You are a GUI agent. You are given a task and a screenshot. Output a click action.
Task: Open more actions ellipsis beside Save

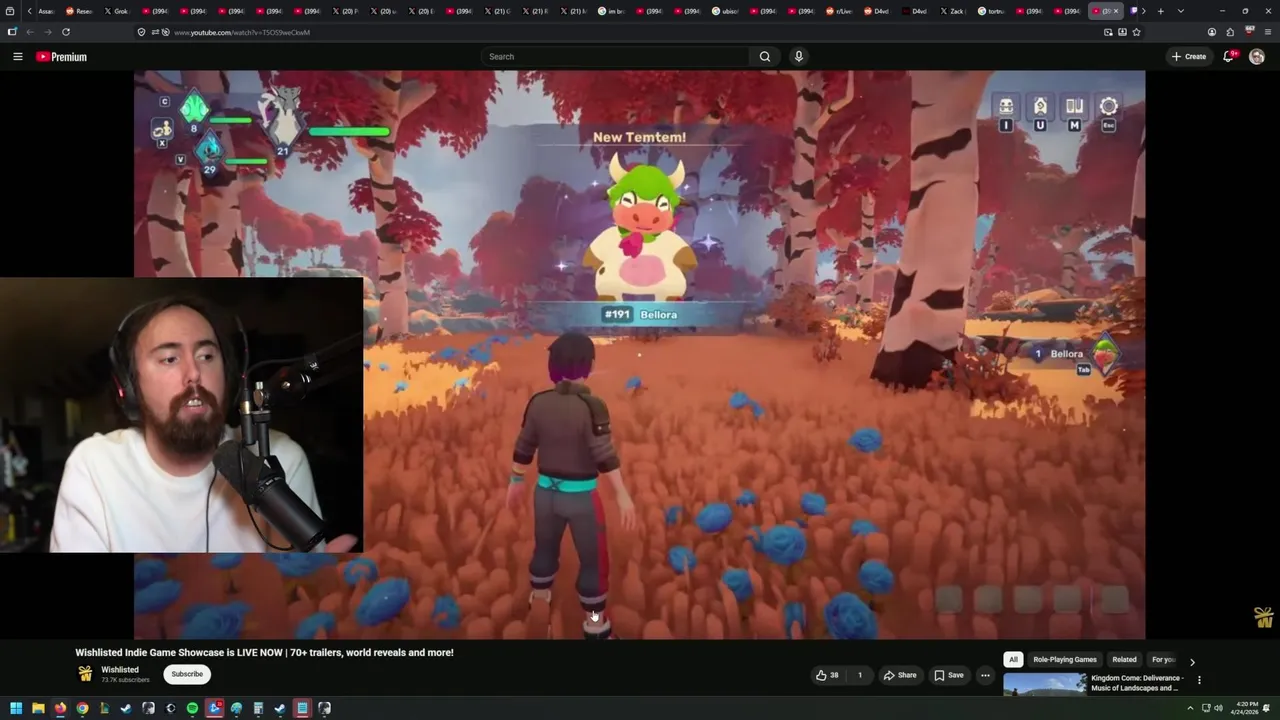[985, 675]
